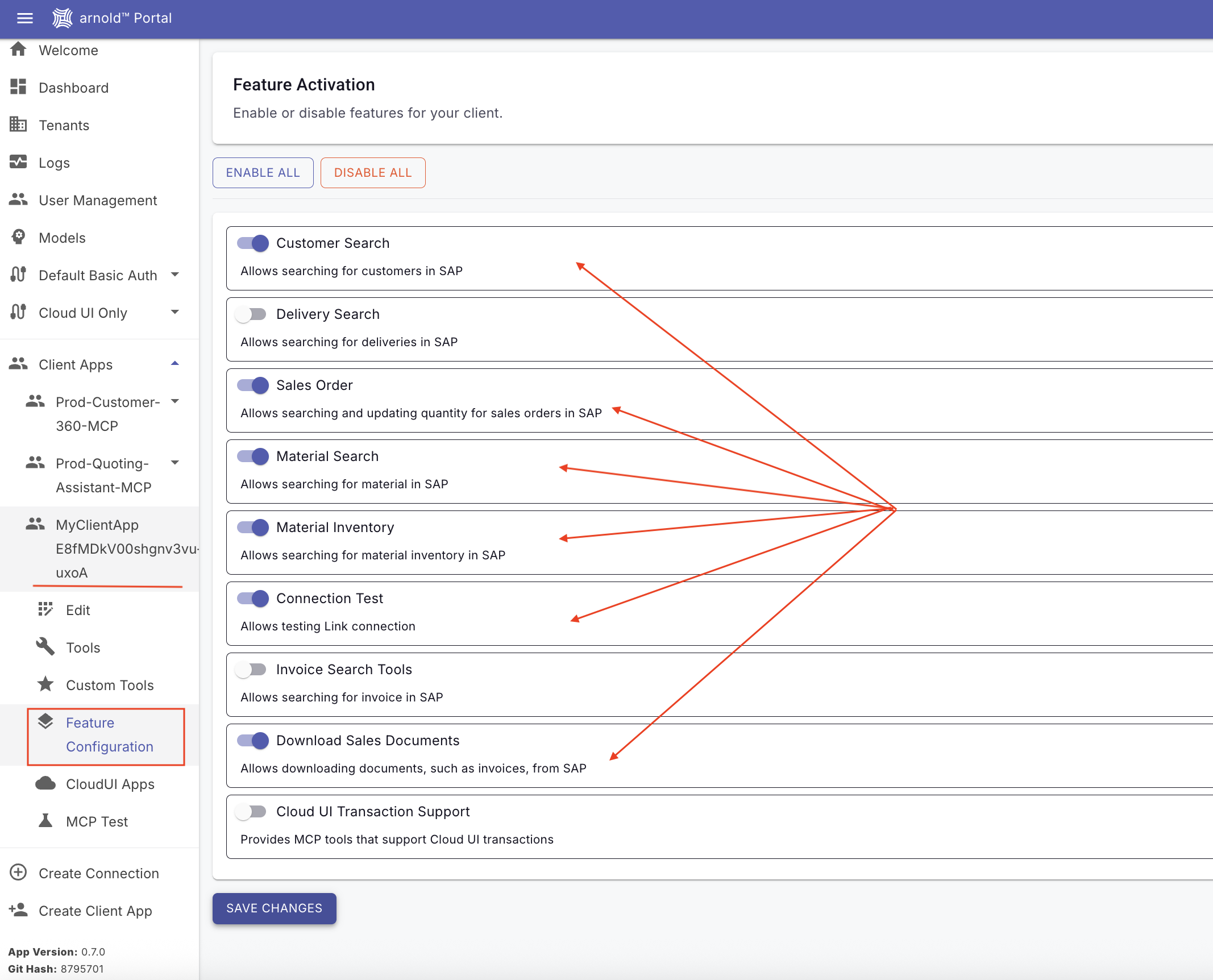The height and width of the screenshot is (980, 1213).
Task: Enable the Invoice Search Tools toggle
Action: (251, 670)
